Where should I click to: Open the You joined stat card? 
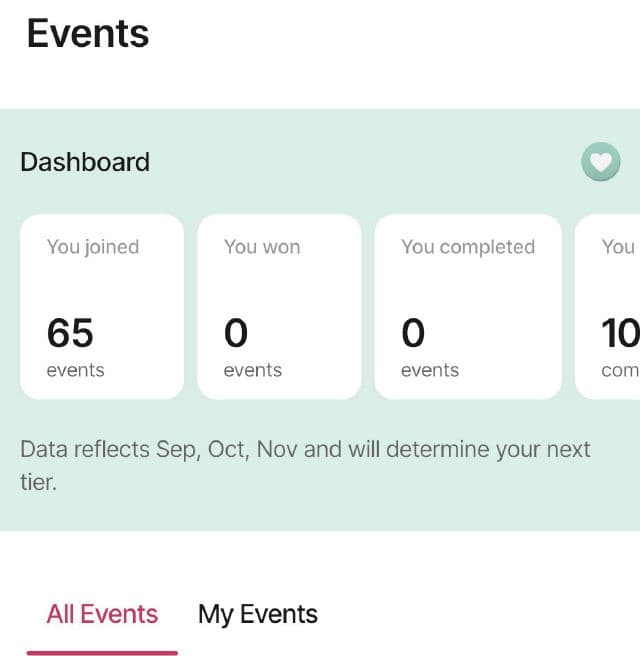(102, 307)
